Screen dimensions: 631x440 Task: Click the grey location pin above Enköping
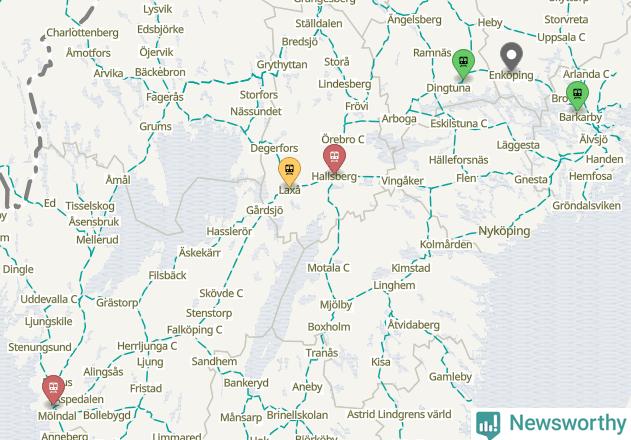(x=511, y=56)
